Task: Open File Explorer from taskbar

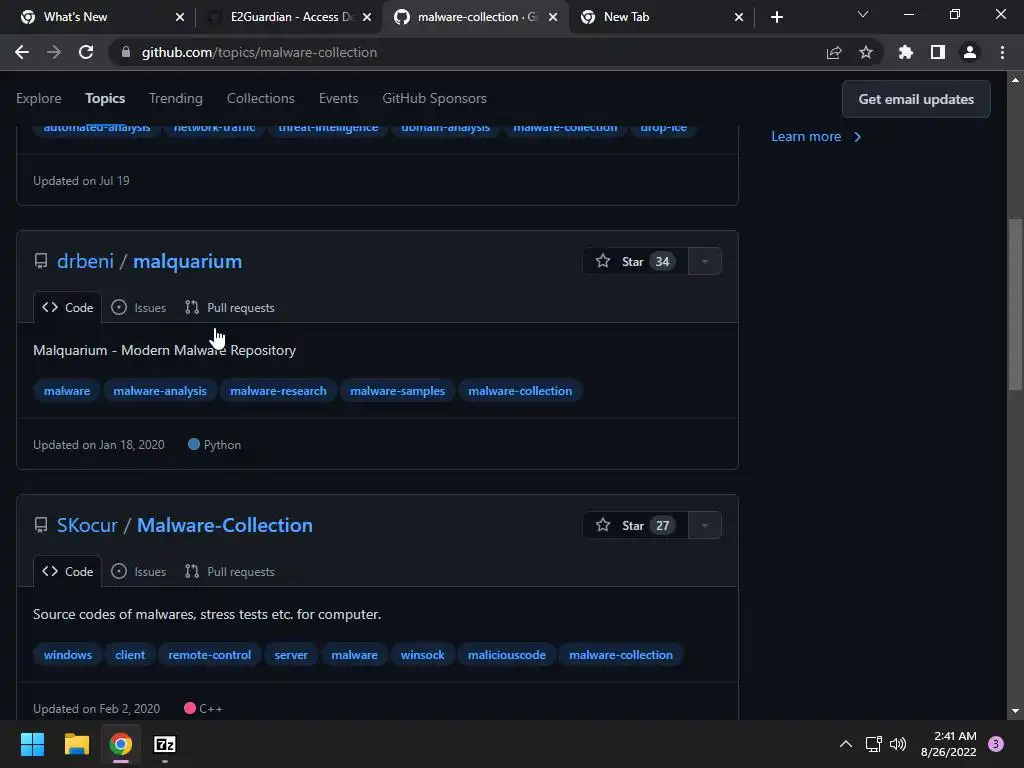Action: pos(76,744)
